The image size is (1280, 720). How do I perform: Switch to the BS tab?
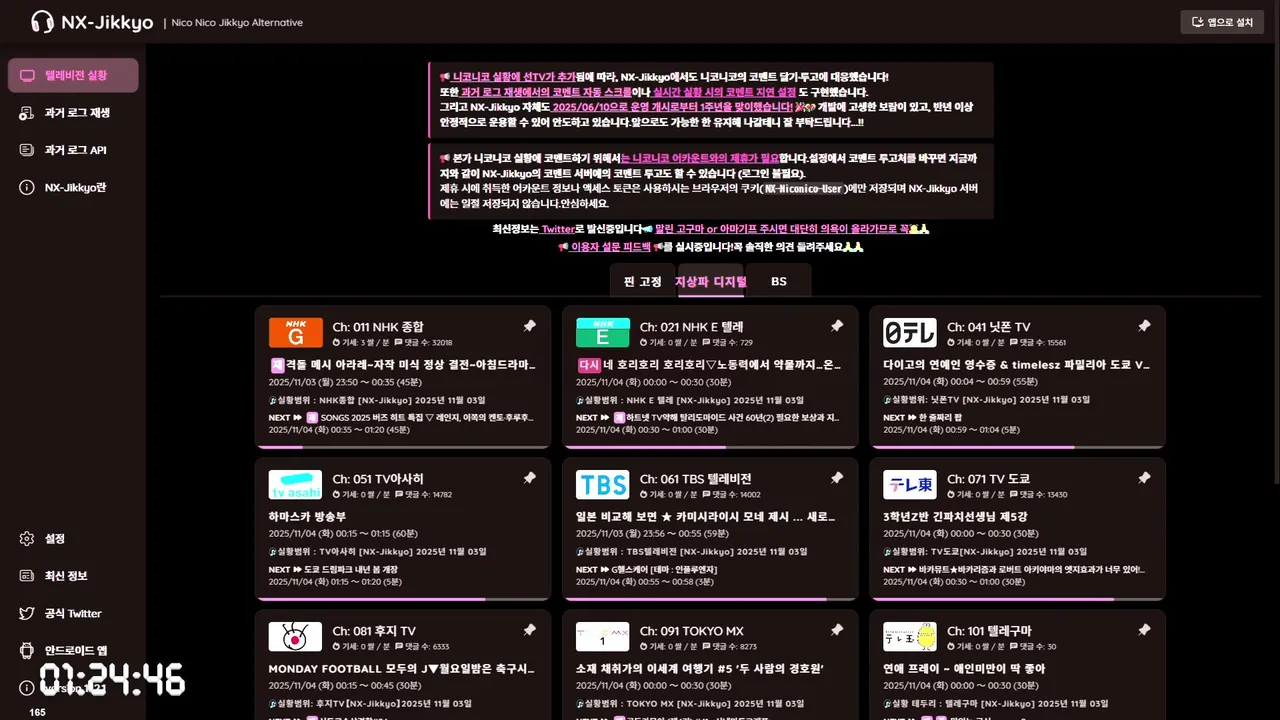point(779,282)
